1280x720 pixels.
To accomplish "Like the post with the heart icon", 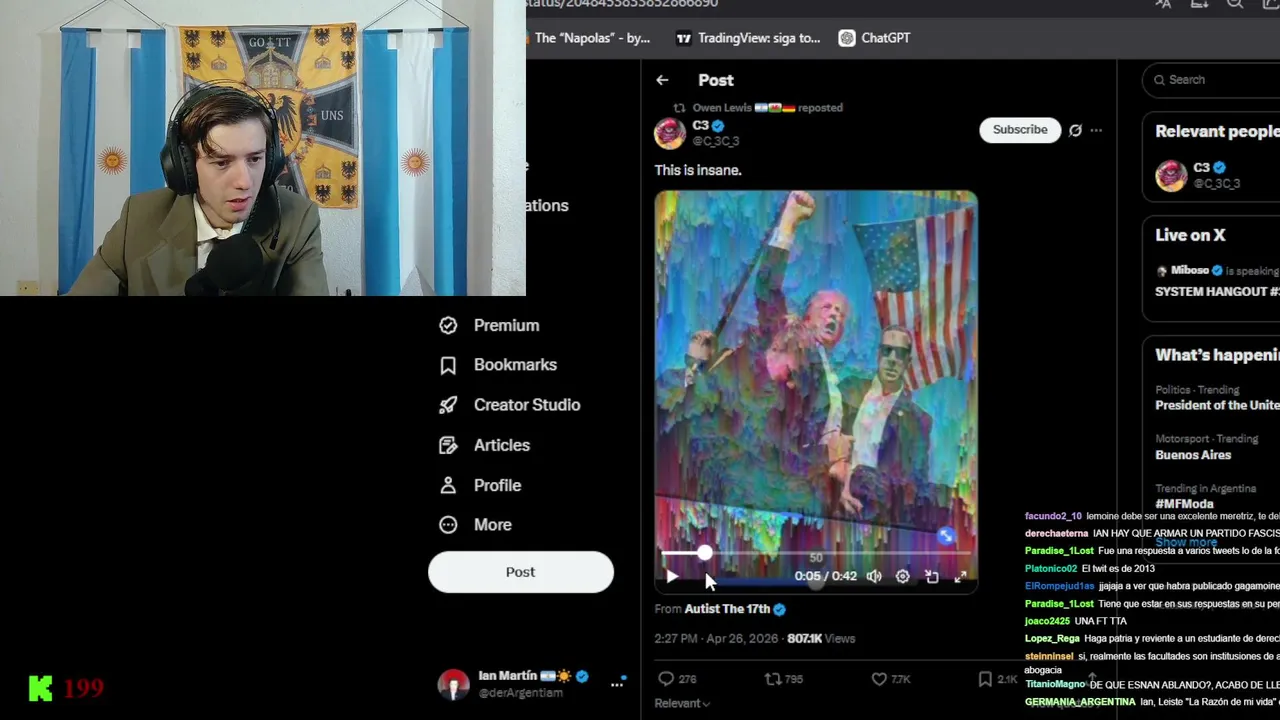I will click(x=879, y=679).
